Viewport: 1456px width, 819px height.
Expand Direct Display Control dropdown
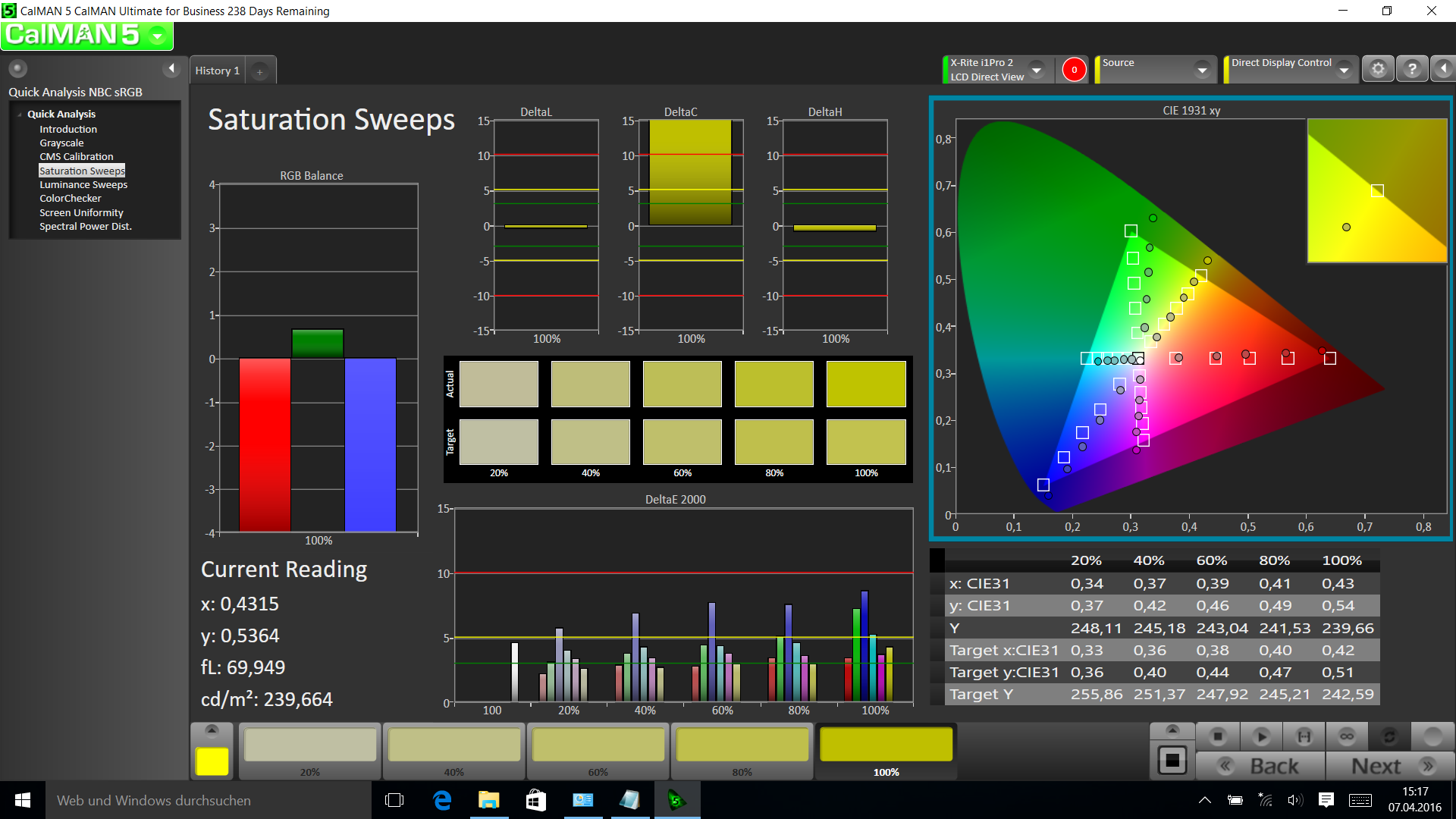[x=1344, y=70]
